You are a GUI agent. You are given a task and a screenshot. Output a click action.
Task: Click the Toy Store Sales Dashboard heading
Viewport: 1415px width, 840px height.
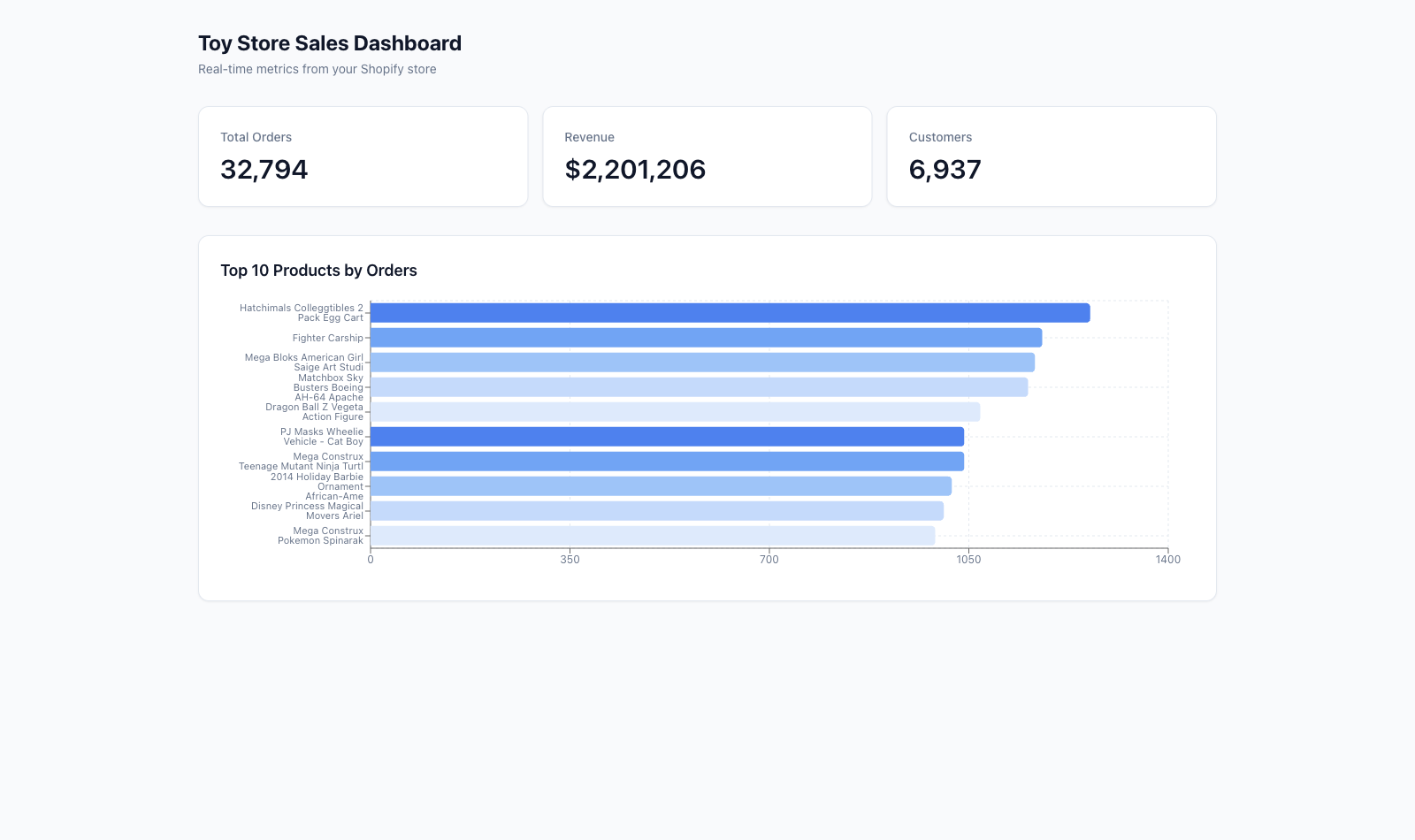(330, 43)
